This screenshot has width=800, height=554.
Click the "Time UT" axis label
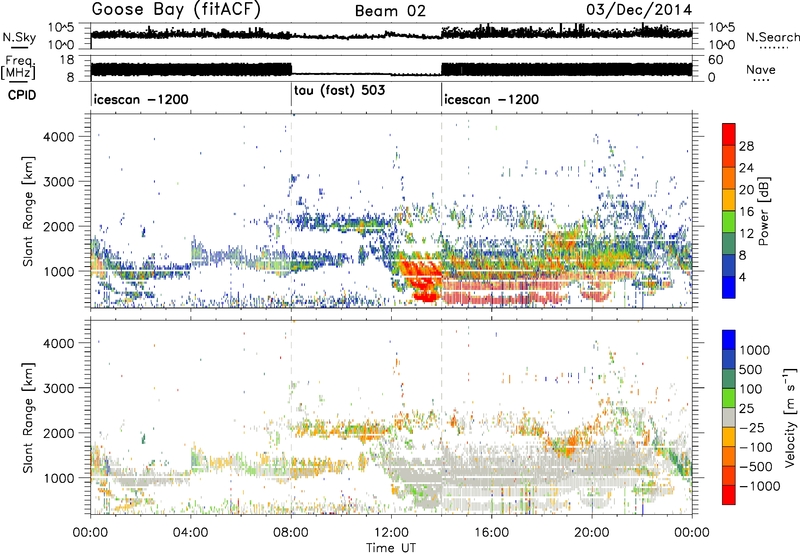(x=391, y=548)
